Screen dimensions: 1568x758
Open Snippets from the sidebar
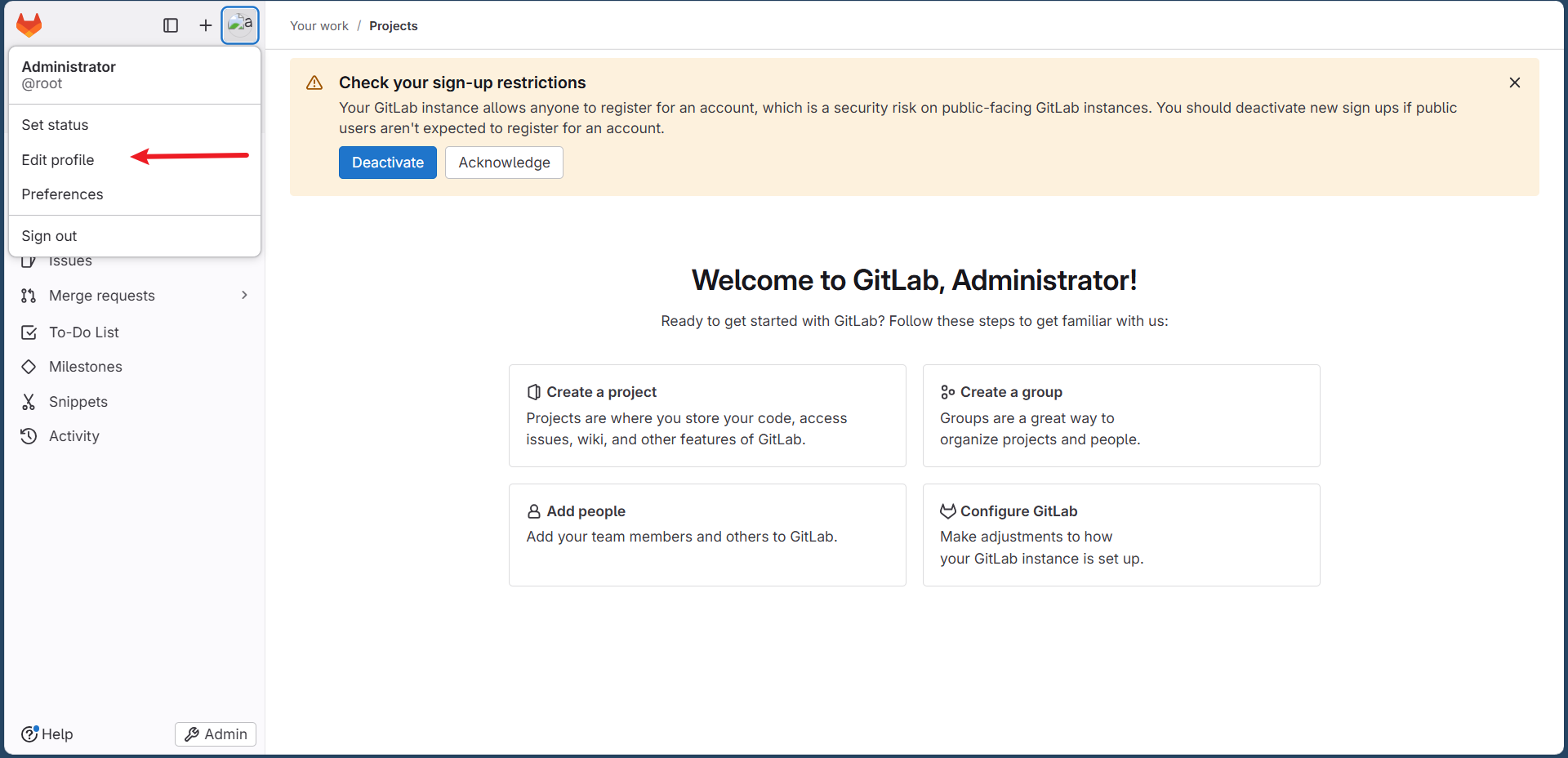point(135,402)
